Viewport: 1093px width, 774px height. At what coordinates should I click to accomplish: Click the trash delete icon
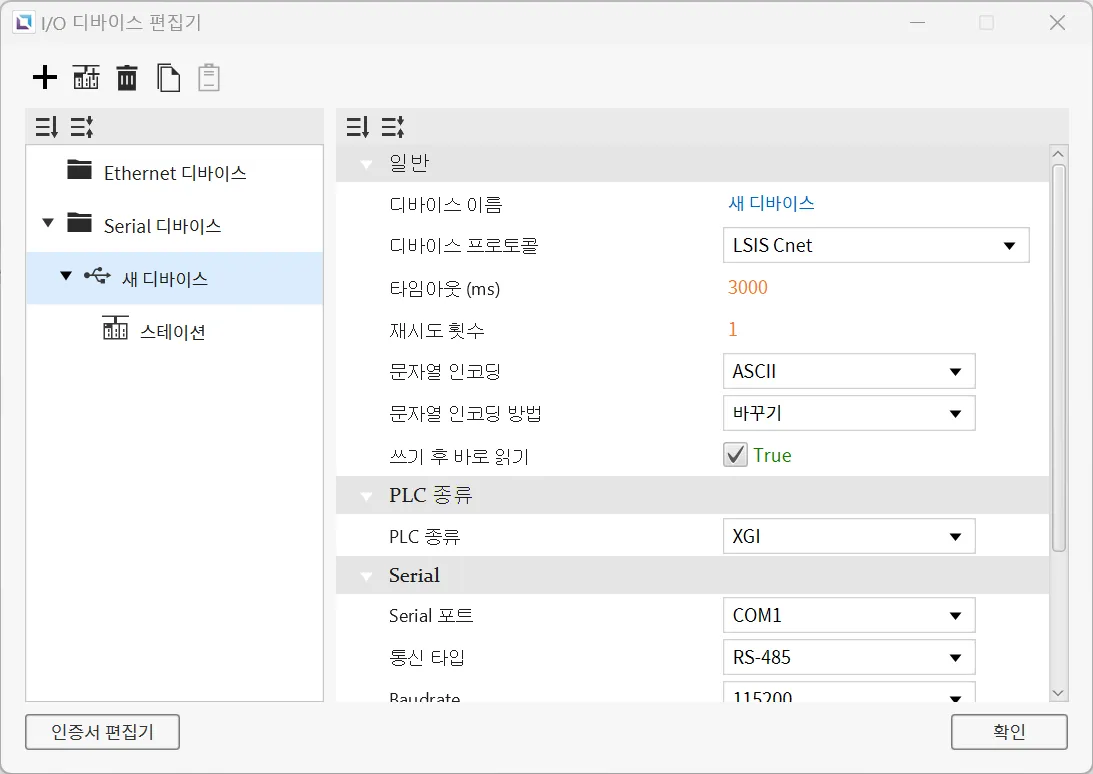pos(127,77)
